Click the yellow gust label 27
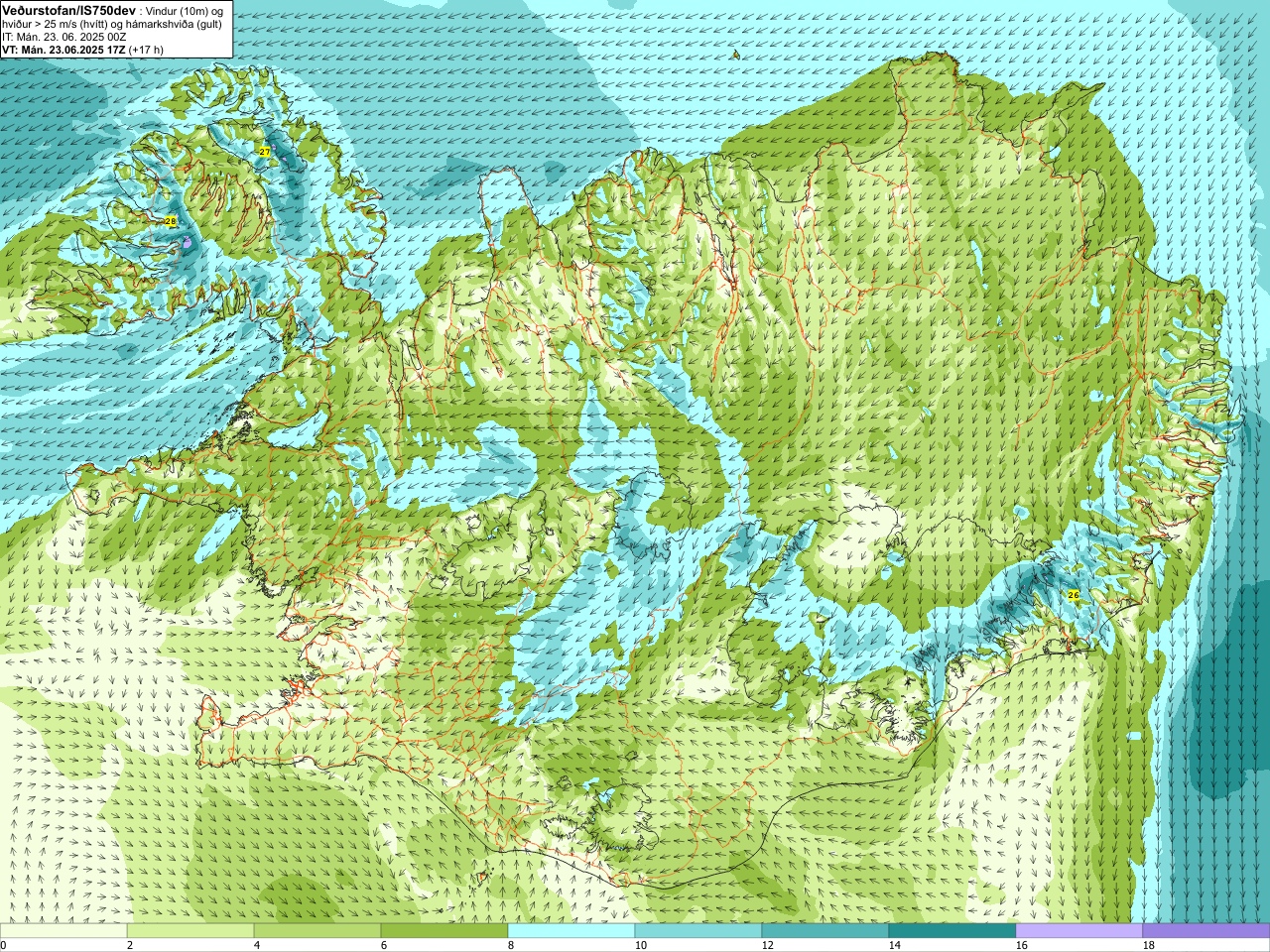Screen dimensions: 1270x952 264,151
